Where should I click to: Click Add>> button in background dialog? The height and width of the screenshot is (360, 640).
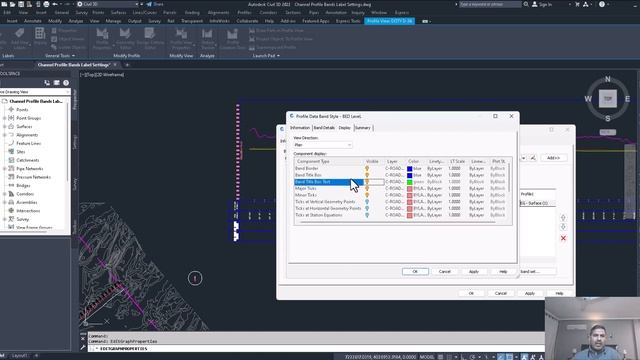(553, 158)
